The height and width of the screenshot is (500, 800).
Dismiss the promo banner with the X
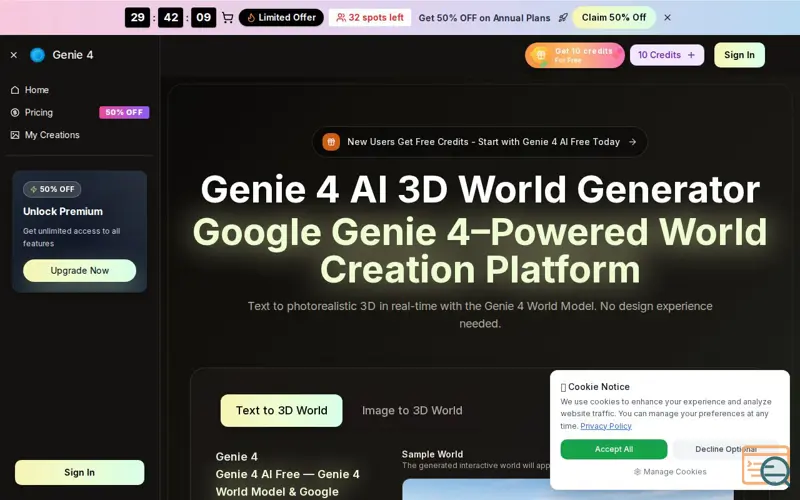pyautogui.click(x=667, y=17)
